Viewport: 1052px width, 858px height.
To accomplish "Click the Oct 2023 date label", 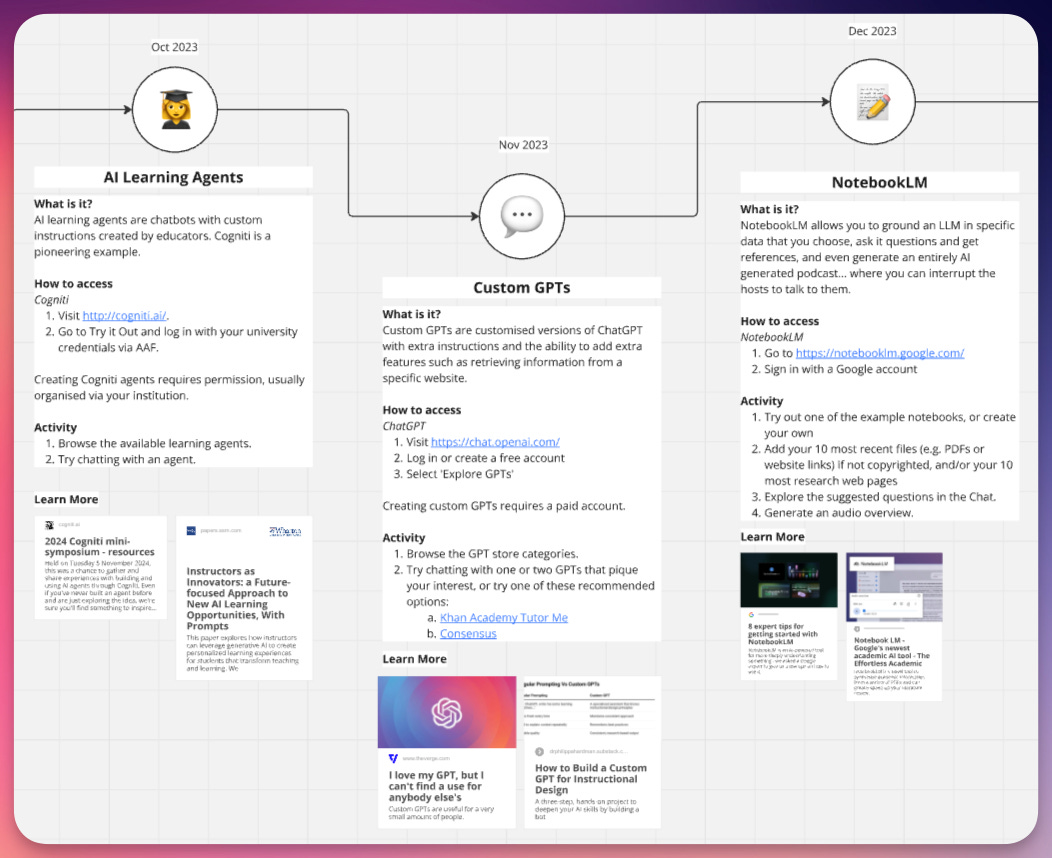I will click(x=174, y=47).
